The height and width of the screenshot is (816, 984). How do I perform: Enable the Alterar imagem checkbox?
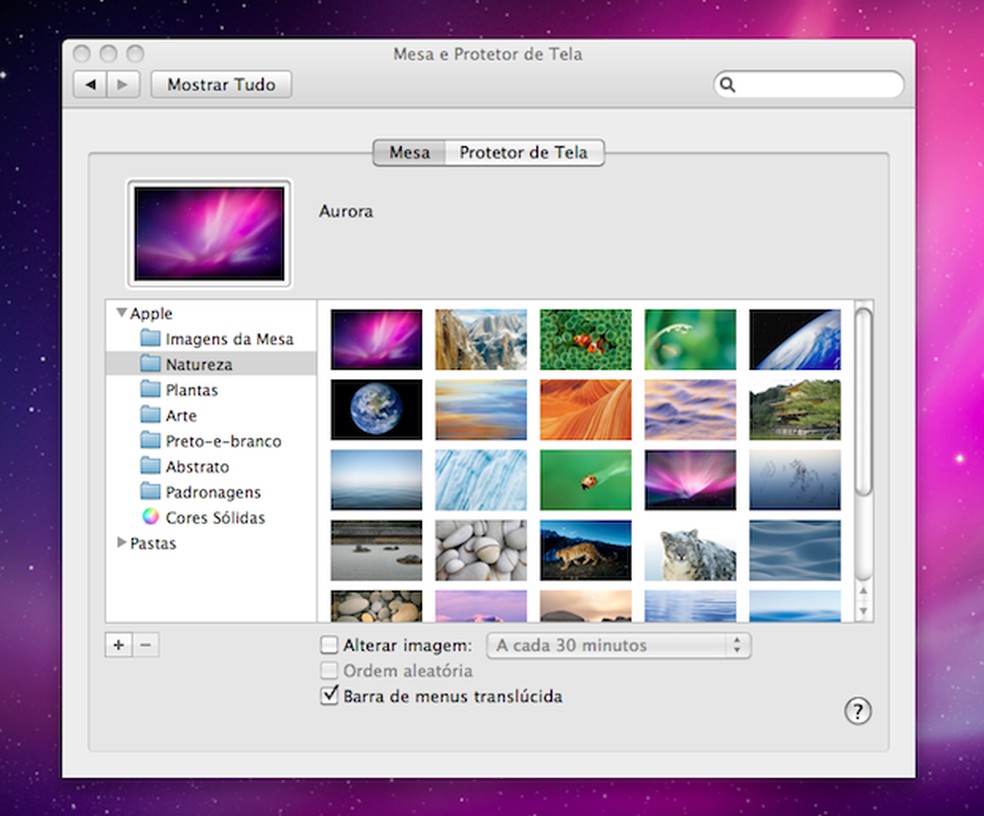point(329,645)
